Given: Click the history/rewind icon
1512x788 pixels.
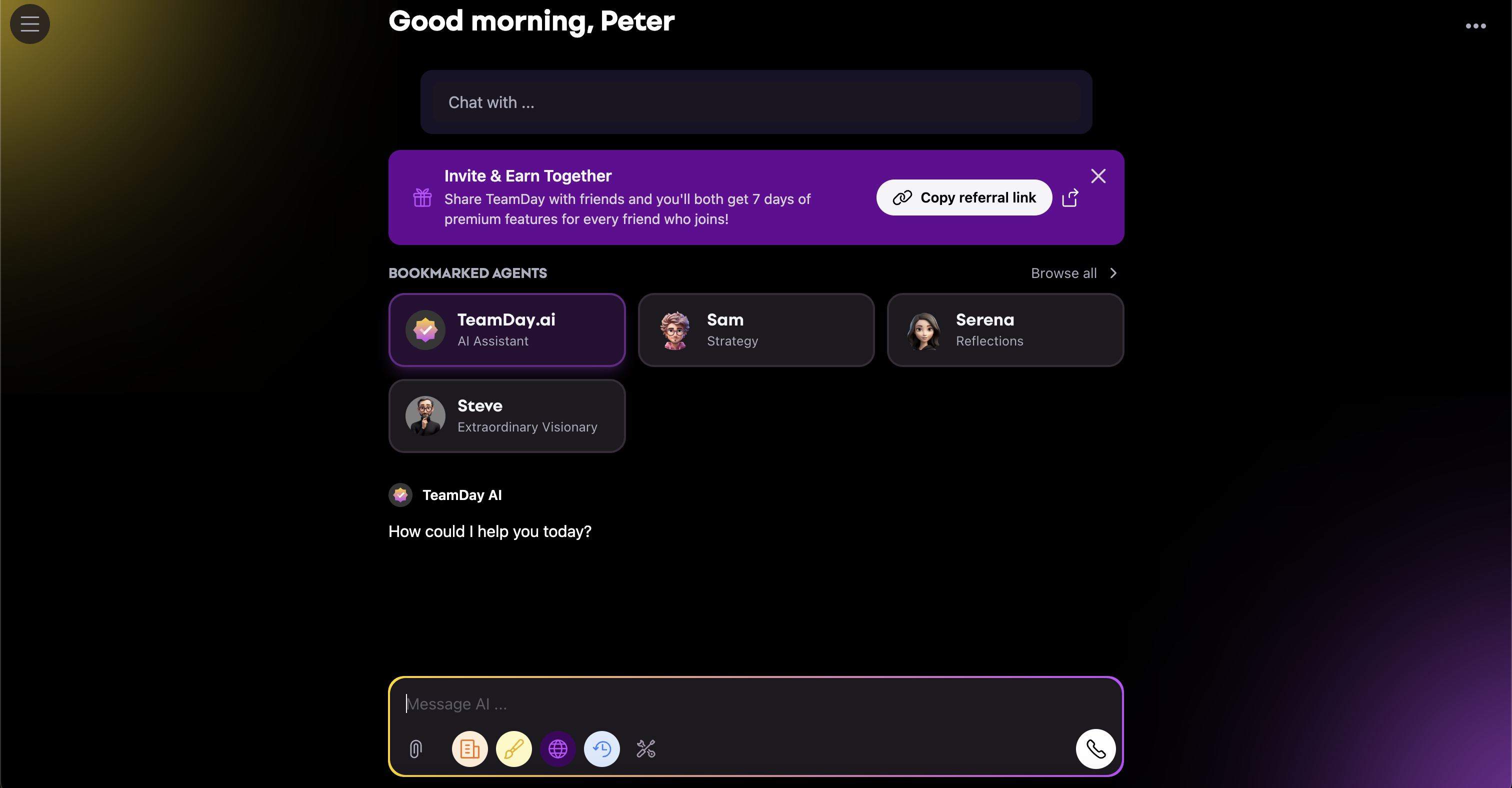Looking at the screenshot, I should pos(601,748).
